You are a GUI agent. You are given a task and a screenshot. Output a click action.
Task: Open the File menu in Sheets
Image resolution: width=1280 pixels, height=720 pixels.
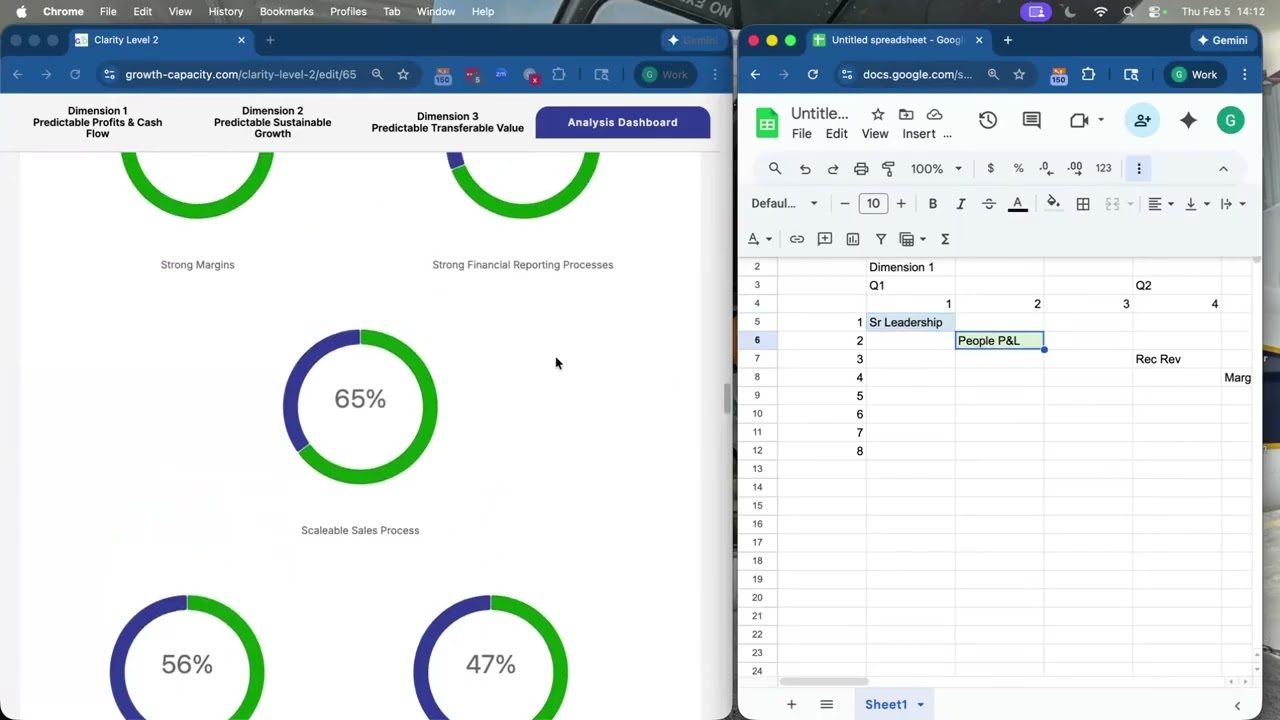pos(802,134)
